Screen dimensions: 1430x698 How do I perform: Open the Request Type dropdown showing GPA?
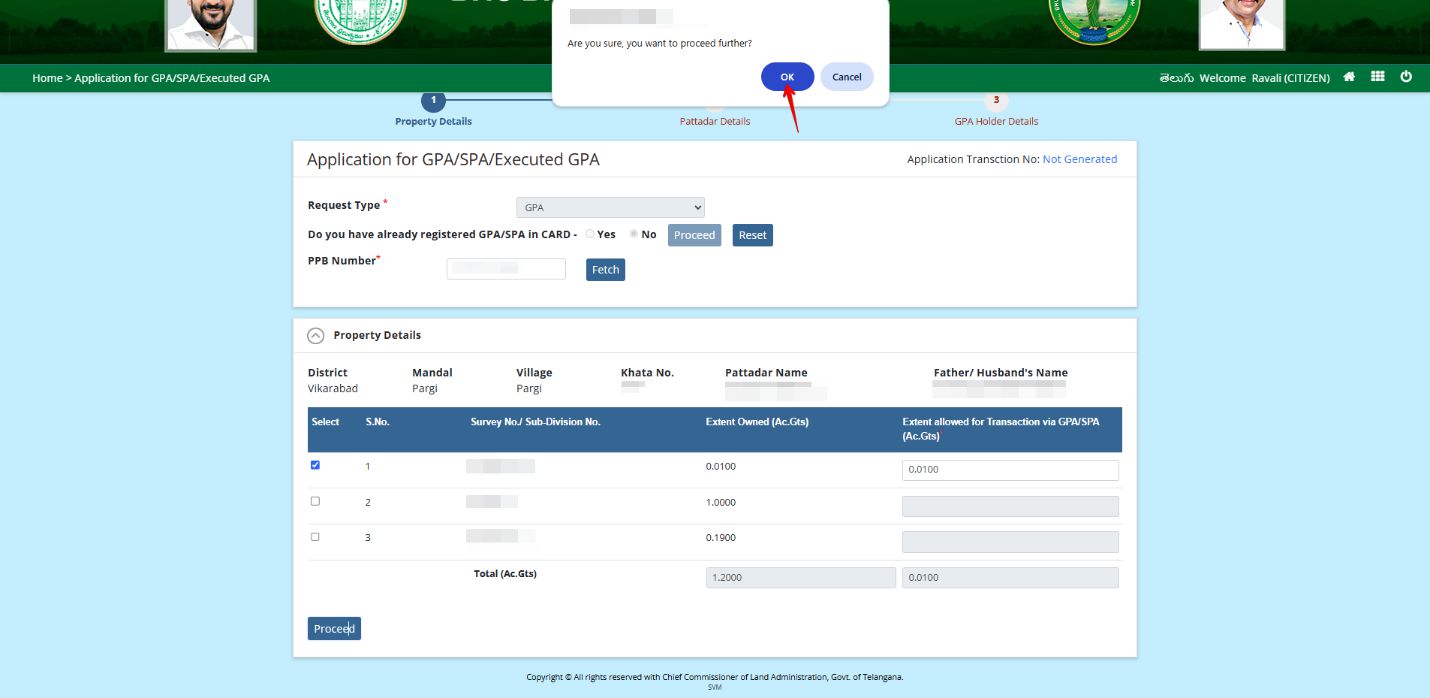point(610,207)
